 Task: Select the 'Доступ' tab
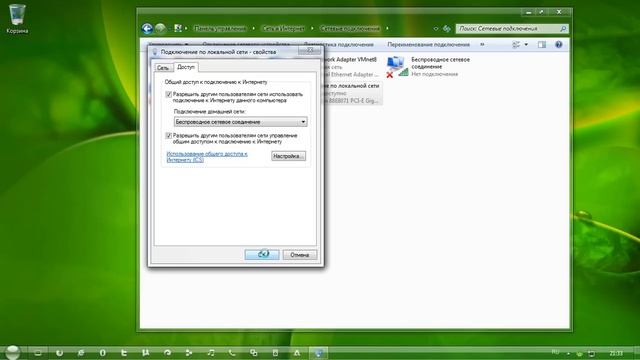pos(186,67)
